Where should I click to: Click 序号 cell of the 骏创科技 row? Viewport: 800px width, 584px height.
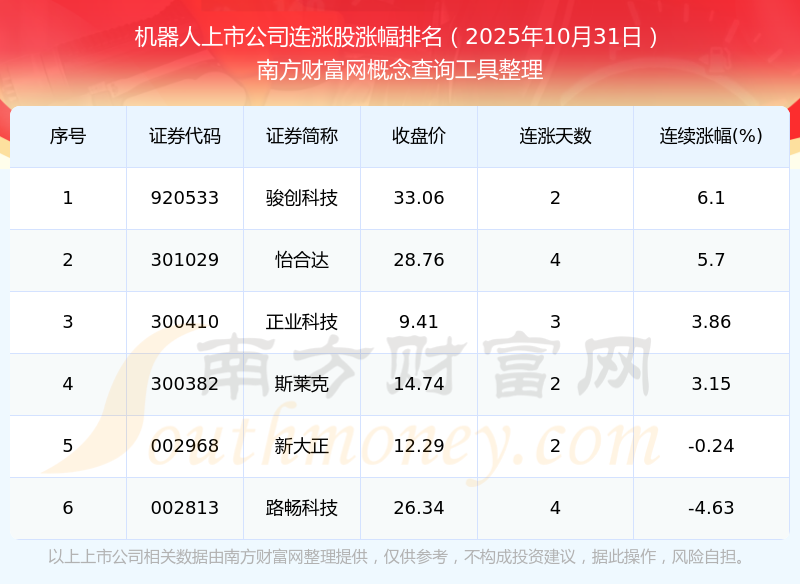tap(68, 198)
